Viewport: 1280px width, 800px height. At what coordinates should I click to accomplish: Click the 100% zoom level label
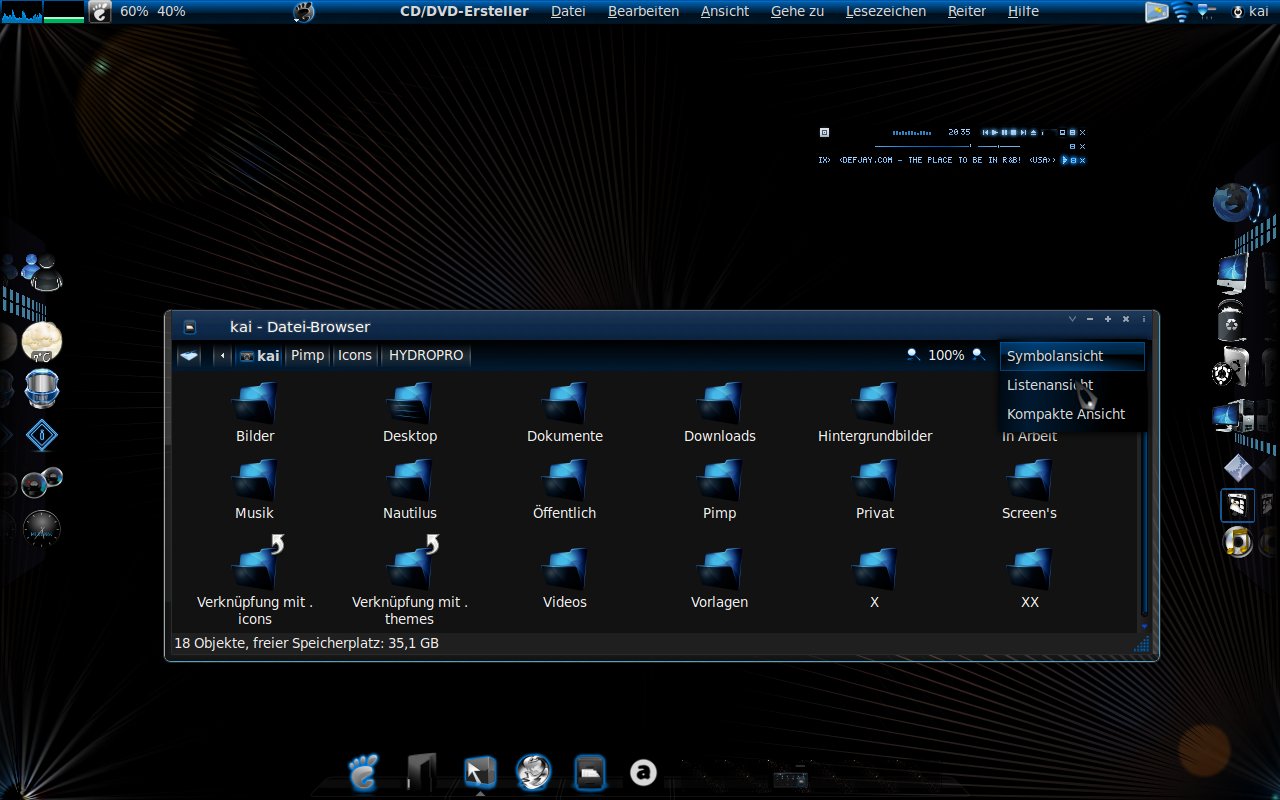[946, 355]
